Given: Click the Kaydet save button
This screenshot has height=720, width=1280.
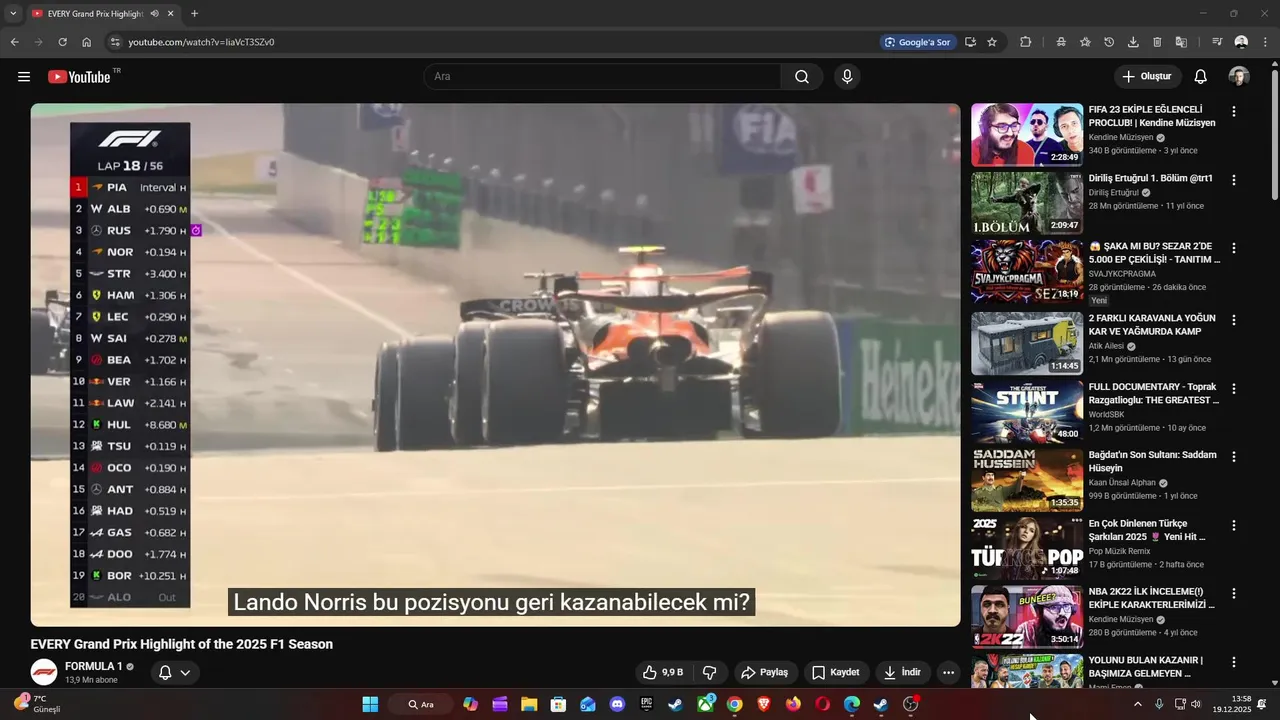Looking at the screenshot, I should [835, 672].
